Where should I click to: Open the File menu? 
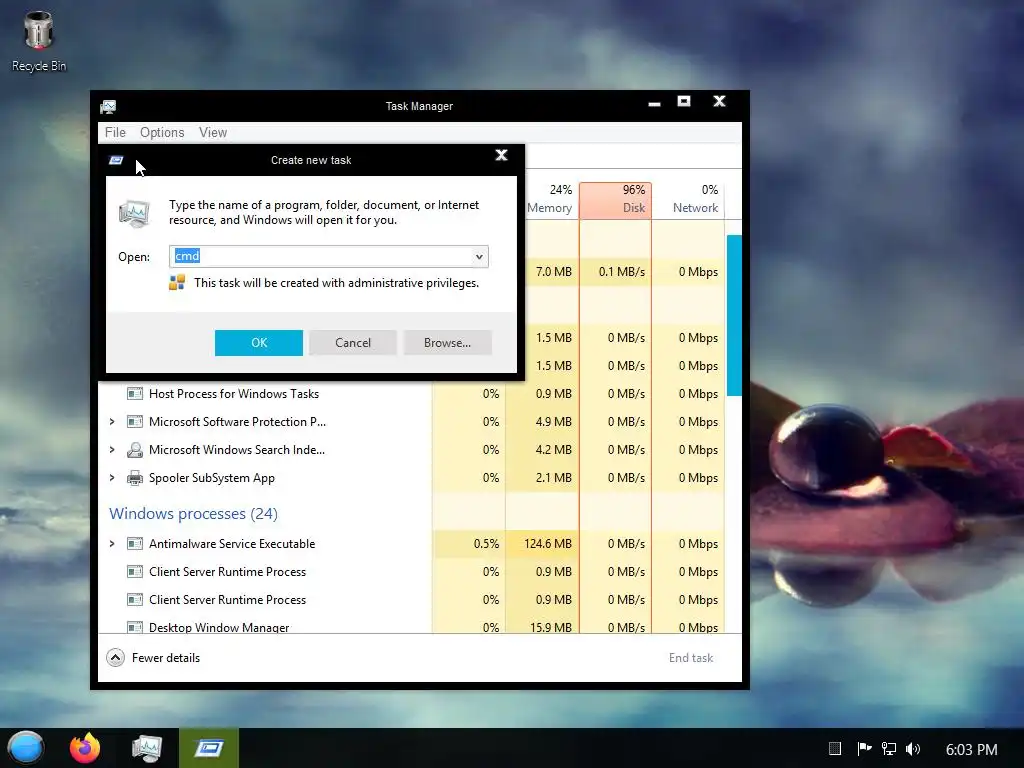[115, 133]
